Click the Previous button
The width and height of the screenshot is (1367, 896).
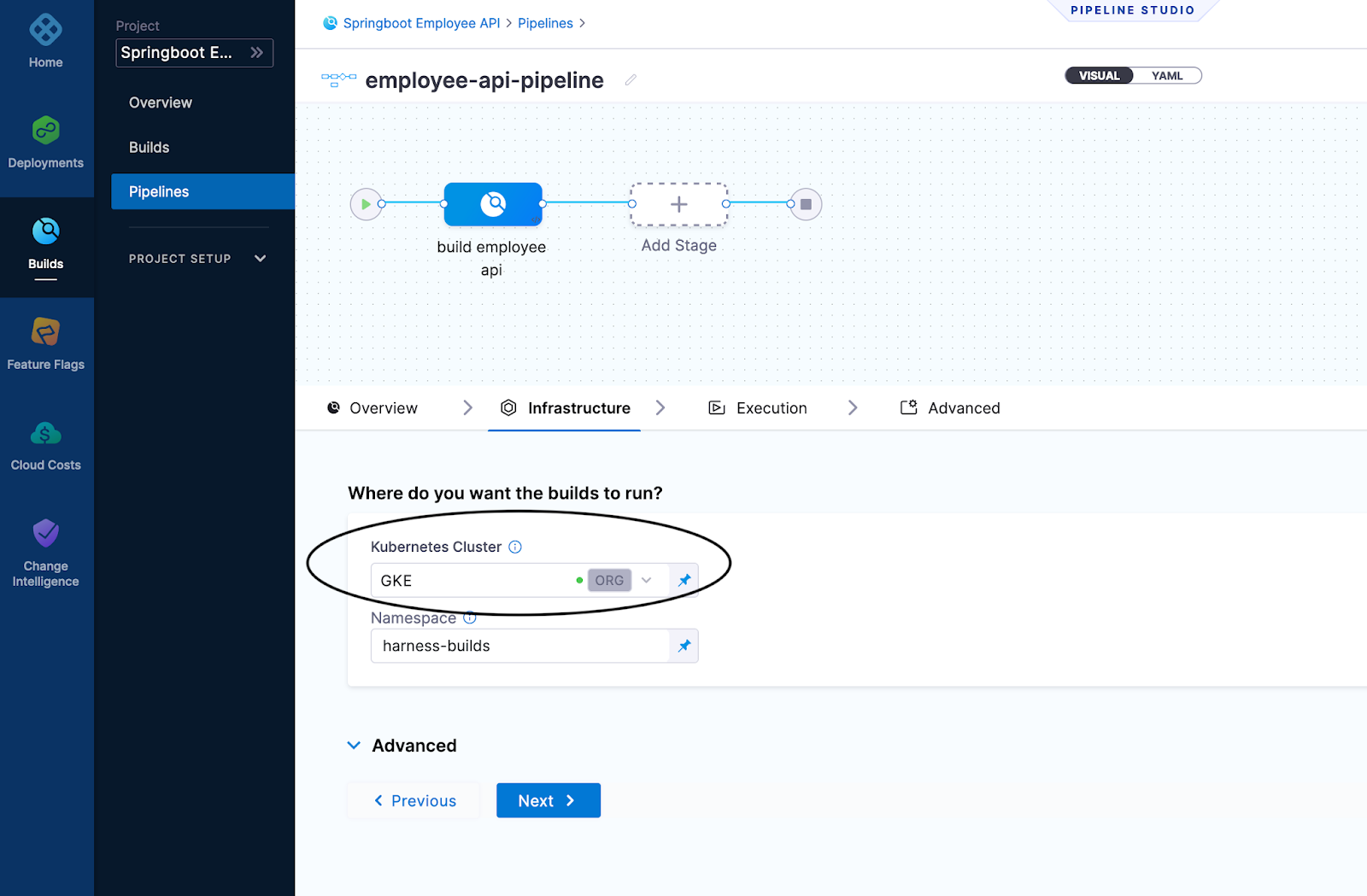tap(414, 800)
